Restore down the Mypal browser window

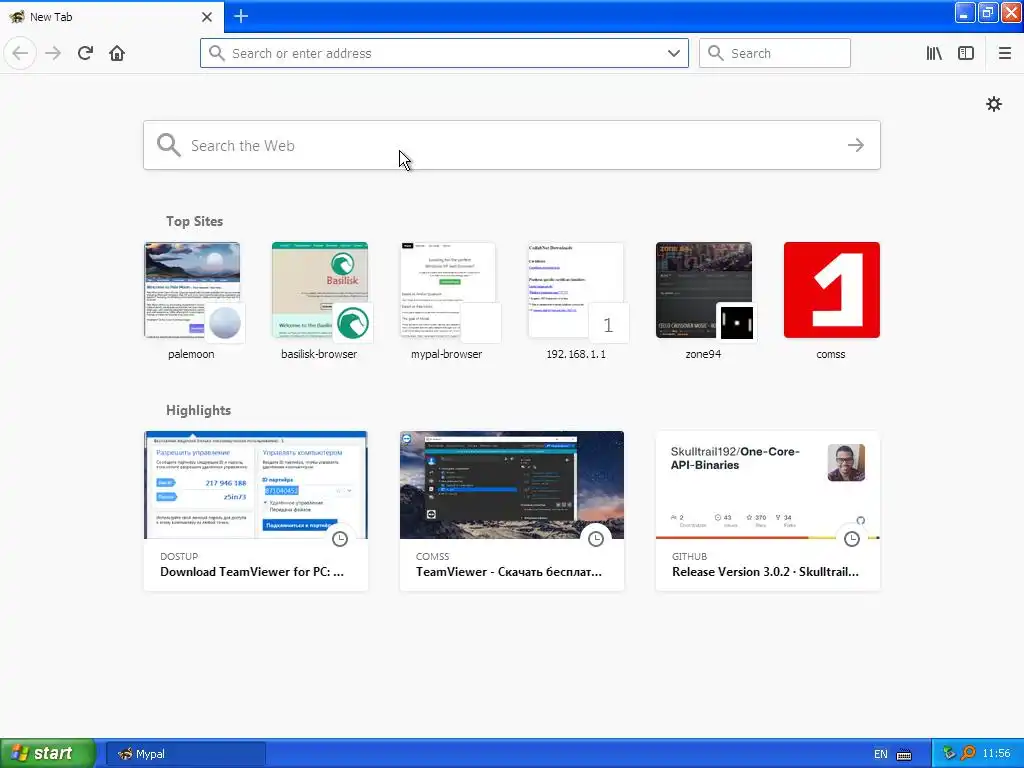[x=987, y=12]
